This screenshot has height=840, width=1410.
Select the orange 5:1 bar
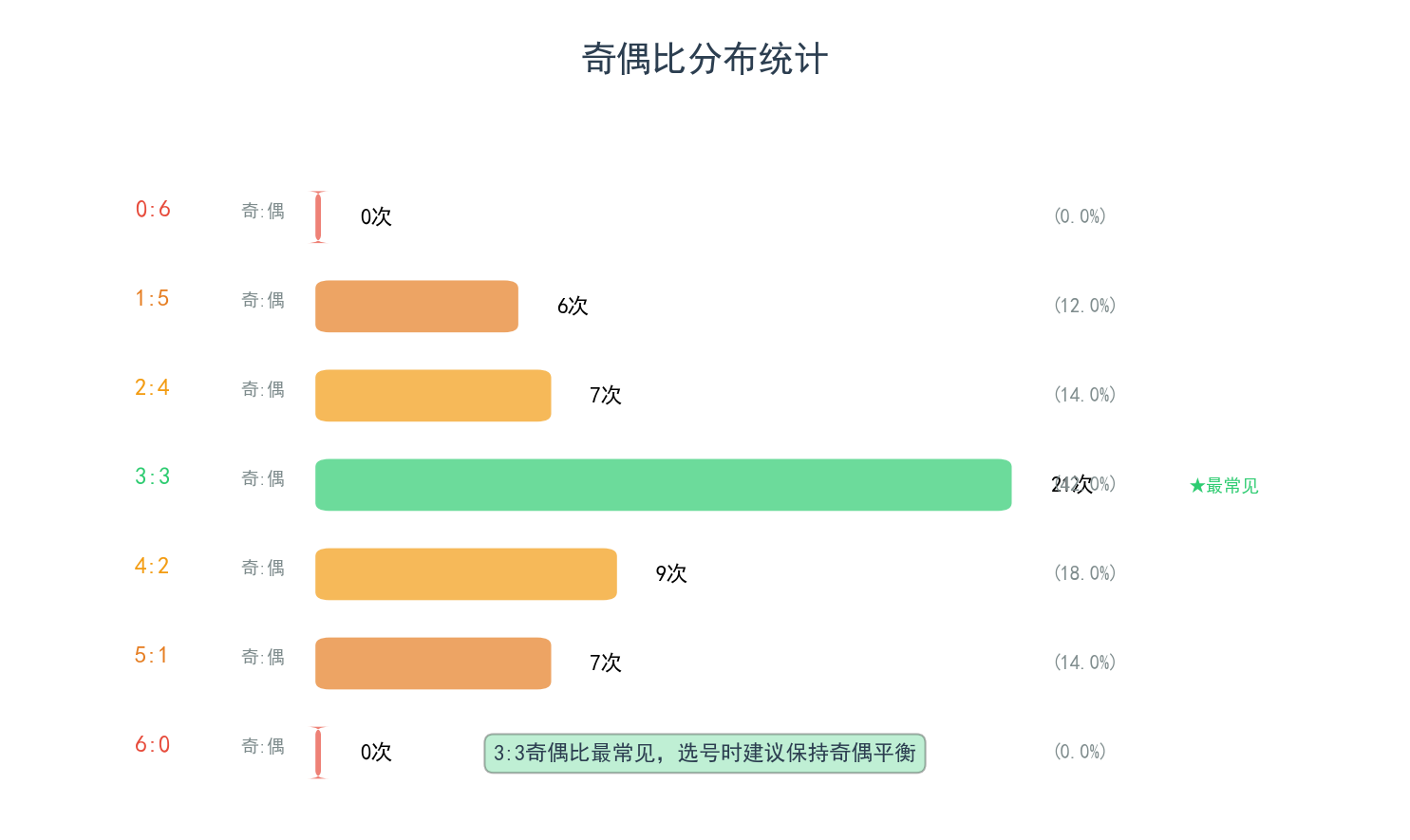coord(433,663)
